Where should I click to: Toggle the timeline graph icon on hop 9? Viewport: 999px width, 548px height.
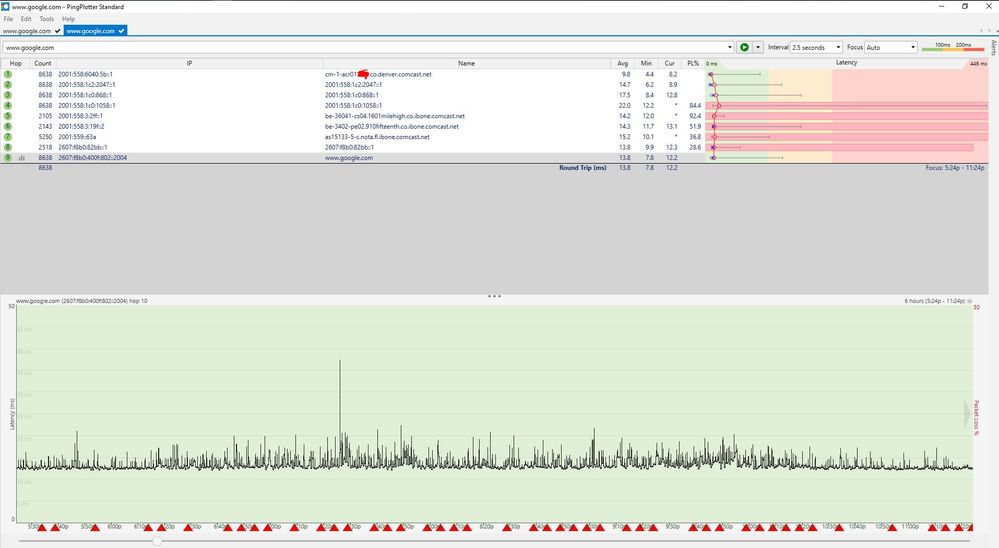coord(22,157)
